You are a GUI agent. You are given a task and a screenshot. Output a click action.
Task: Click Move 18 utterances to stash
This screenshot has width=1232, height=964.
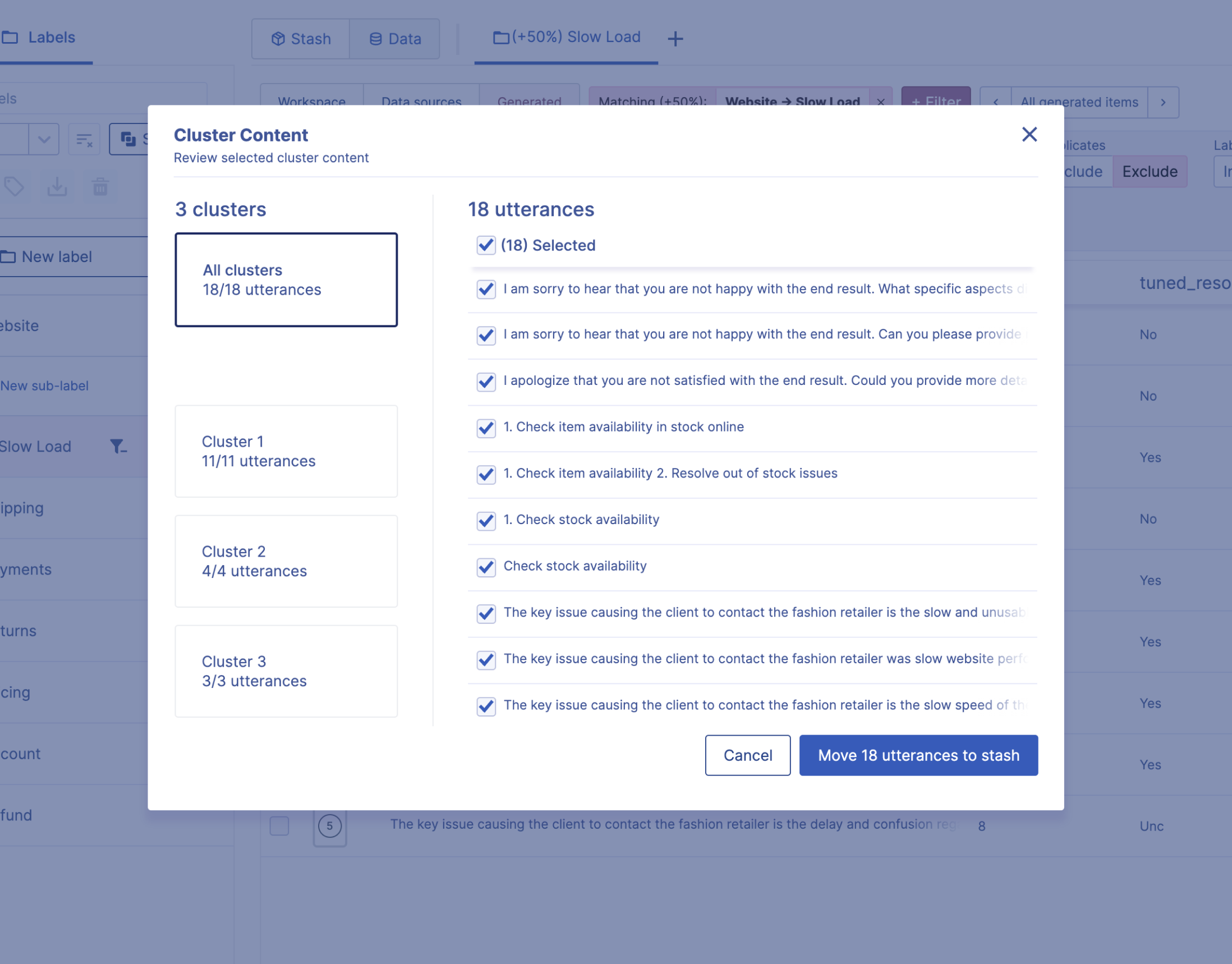(x=918, y=755)
